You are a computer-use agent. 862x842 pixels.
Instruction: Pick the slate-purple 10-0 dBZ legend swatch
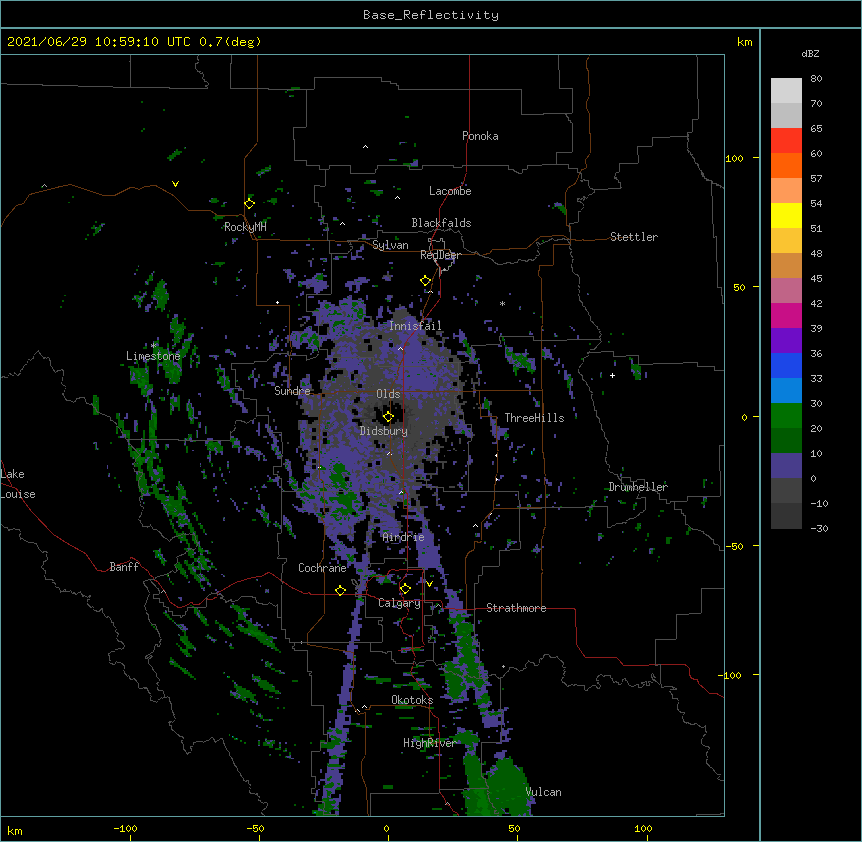coord(786,466)
